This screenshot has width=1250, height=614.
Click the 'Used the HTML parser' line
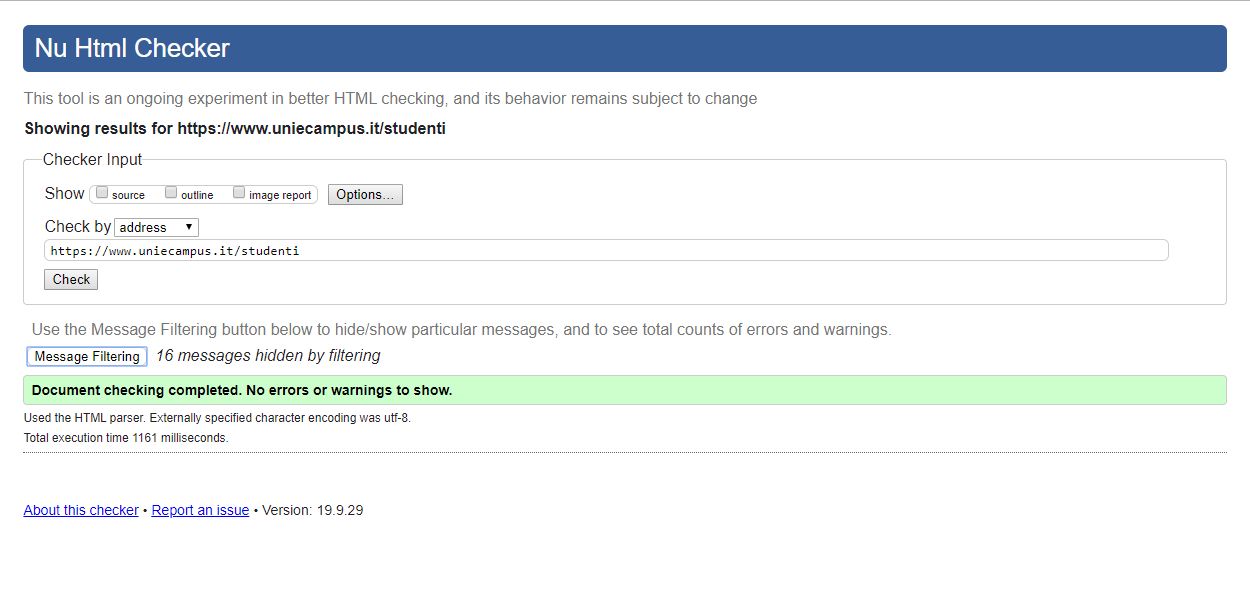pyautogui.click(x=217, y=418)
